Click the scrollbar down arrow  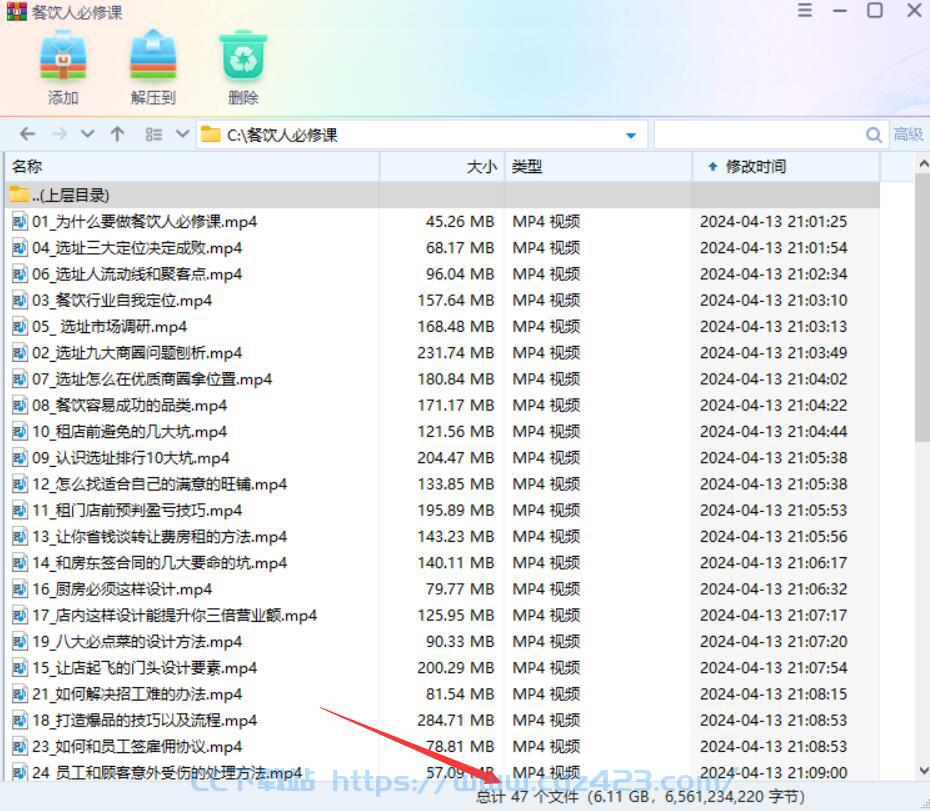click(x=923, y=771)
